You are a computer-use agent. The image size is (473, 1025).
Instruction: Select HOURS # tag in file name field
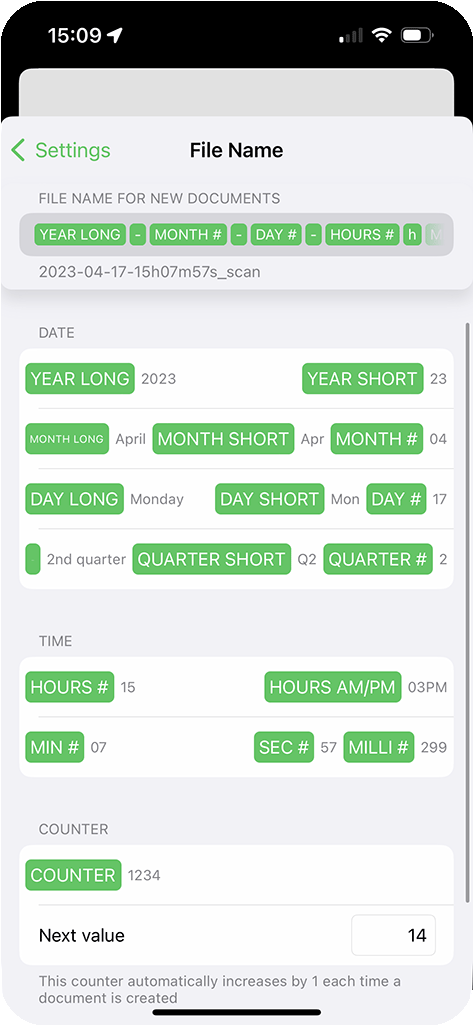362,235
